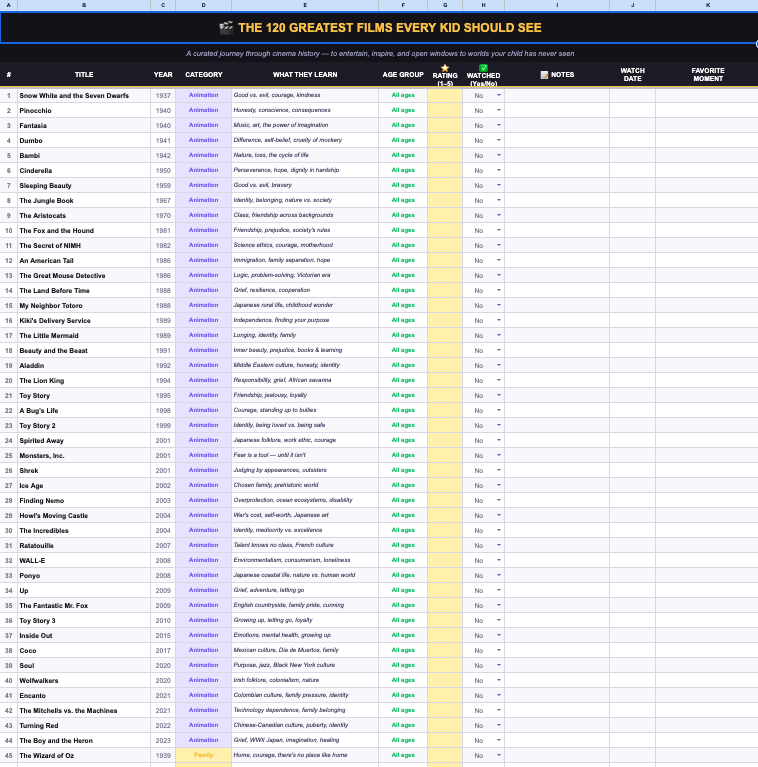Select column B header
The height and width of the screenshot is (767, 758).
(x=84, y=5)
